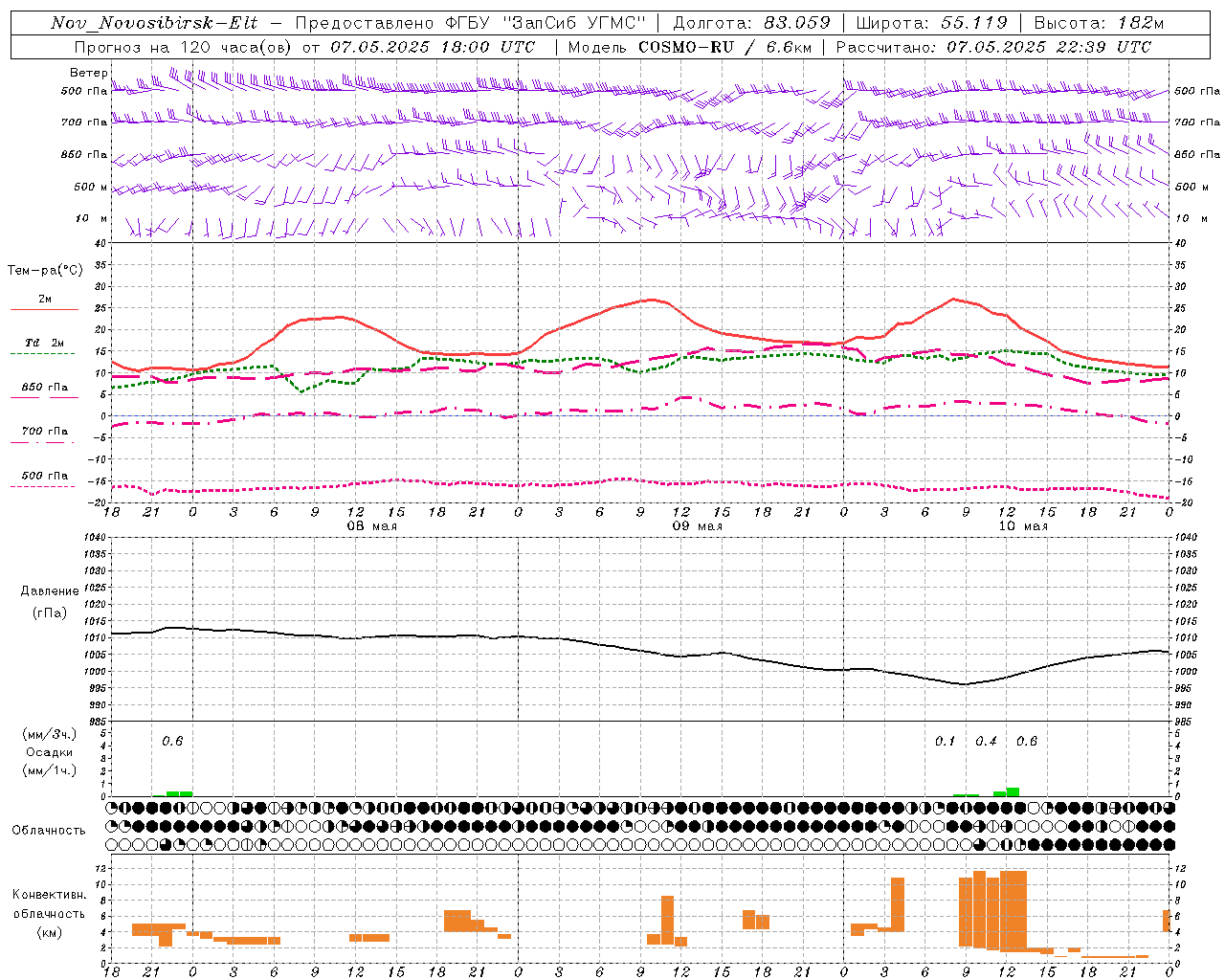Viewport: 1225px width, 980px height.
Task: Click the (км) unit under облачность
Action: pyautogui.click(x=49, y=932)
